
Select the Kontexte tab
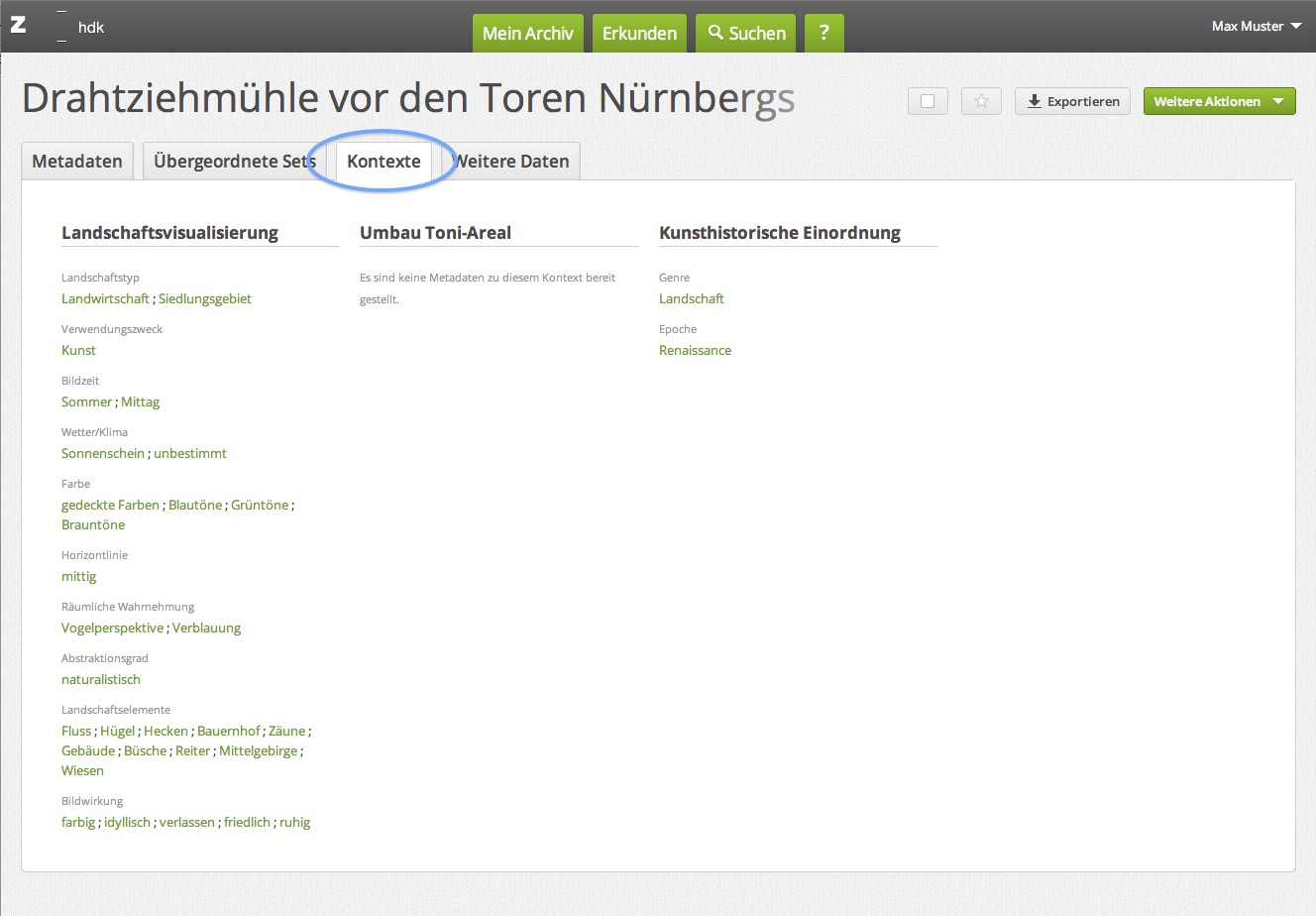tap(384, 162)
